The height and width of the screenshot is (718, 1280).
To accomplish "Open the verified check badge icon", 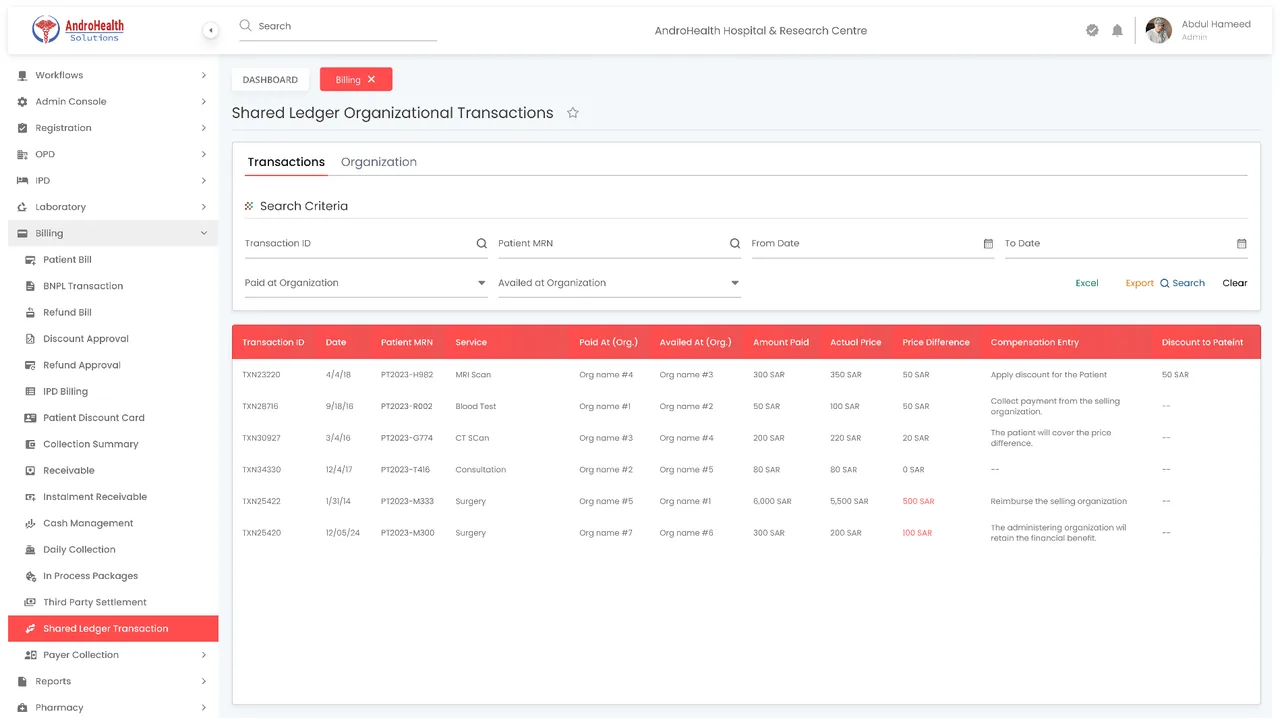I will (1092, 30).
